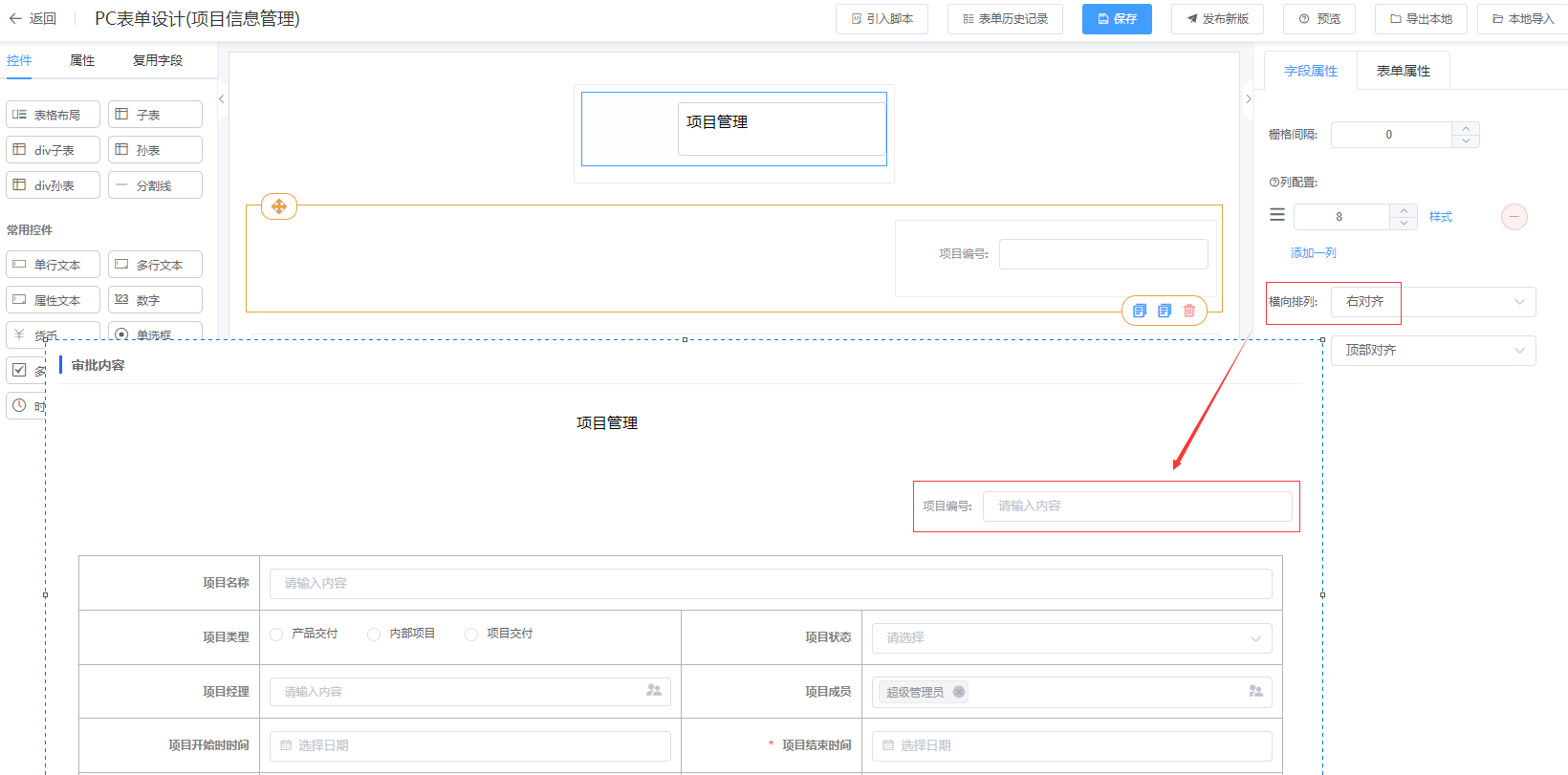Collapse the left controls panel arrow

pos(222,99)
